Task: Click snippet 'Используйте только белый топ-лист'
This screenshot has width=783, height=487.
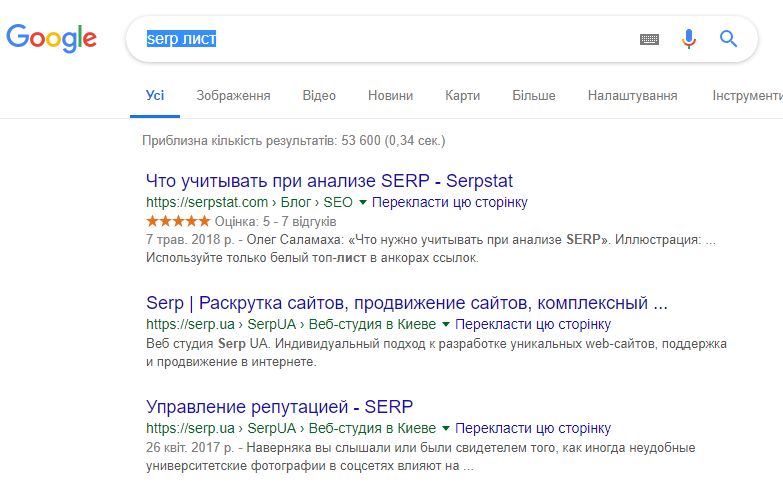Action: click(x=312, y=258)
